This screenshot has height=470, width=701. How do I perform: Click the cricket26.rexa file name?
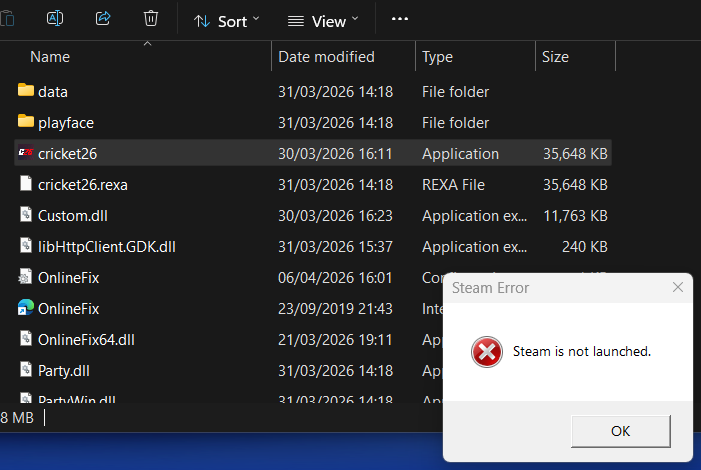click(x=83, y=185)
